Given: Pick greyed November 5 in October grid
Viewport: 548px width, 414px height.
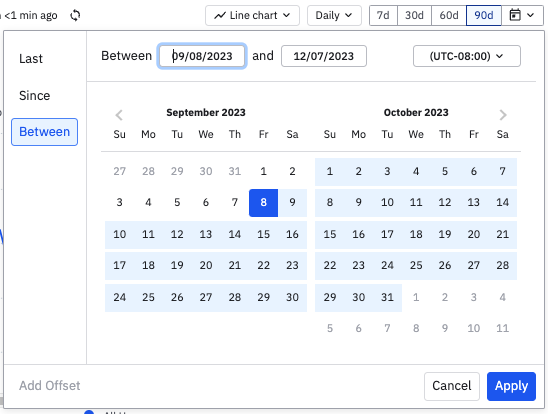Looking at the screenshot, I should 330,328.
